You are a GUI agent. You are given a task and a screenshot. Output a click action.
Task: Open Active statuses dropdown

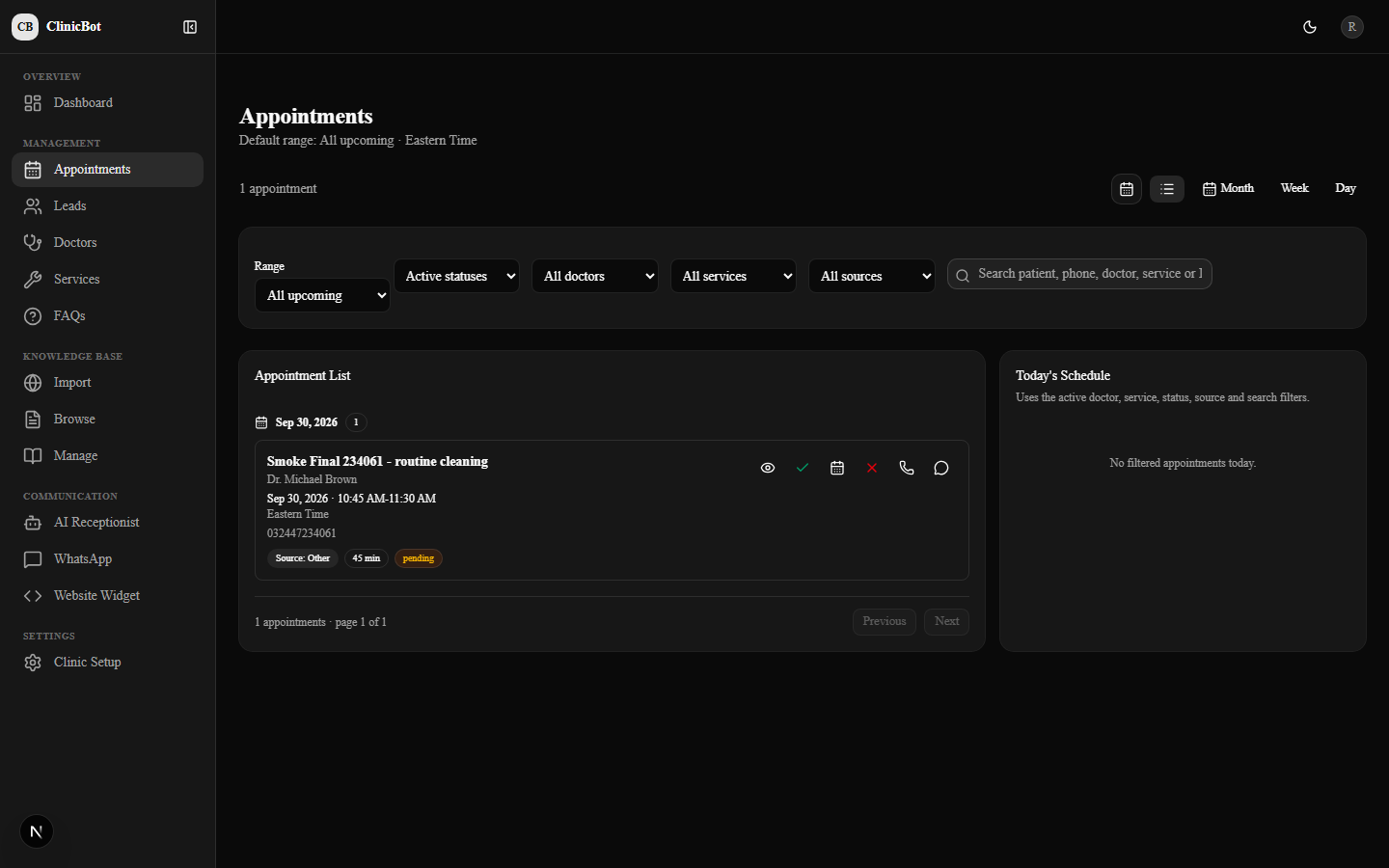pos(456,276)
